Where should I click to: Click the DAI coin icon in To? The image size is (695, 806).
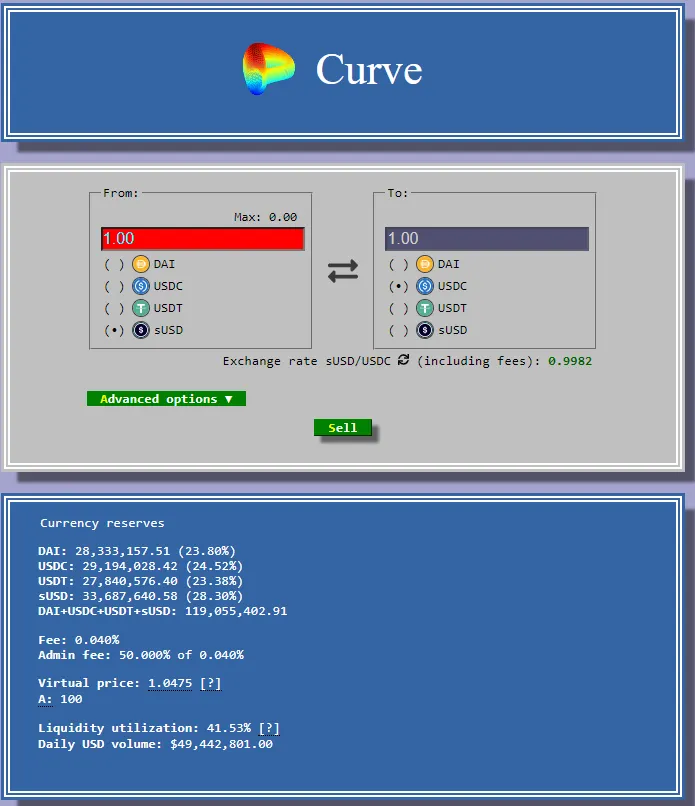click(x=425, y=264)
